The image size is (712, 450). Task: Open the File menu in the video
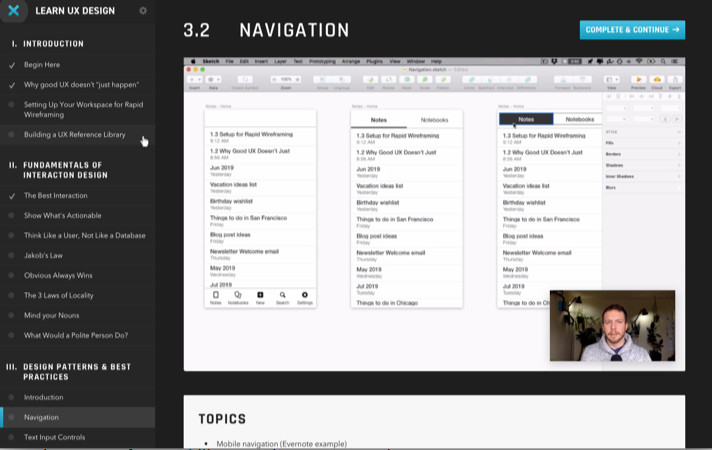(x=229, y=61)
